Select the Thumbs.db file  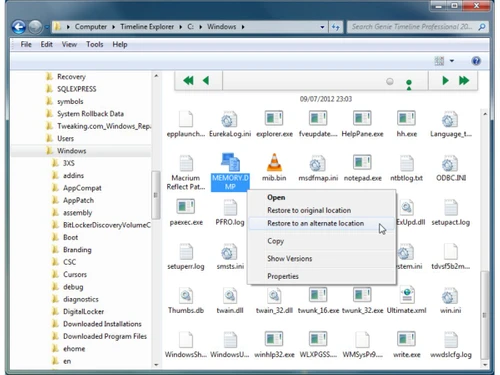(186, 300)
